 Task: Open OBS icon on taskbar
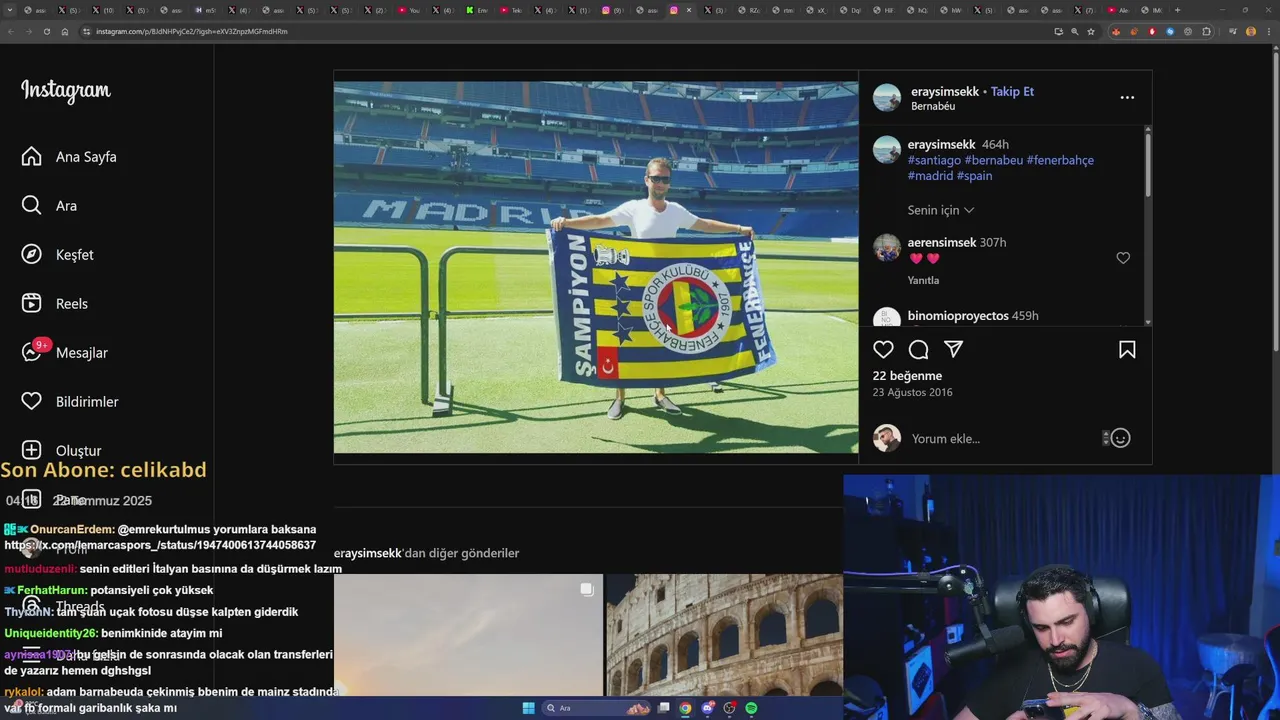(729, 708)
